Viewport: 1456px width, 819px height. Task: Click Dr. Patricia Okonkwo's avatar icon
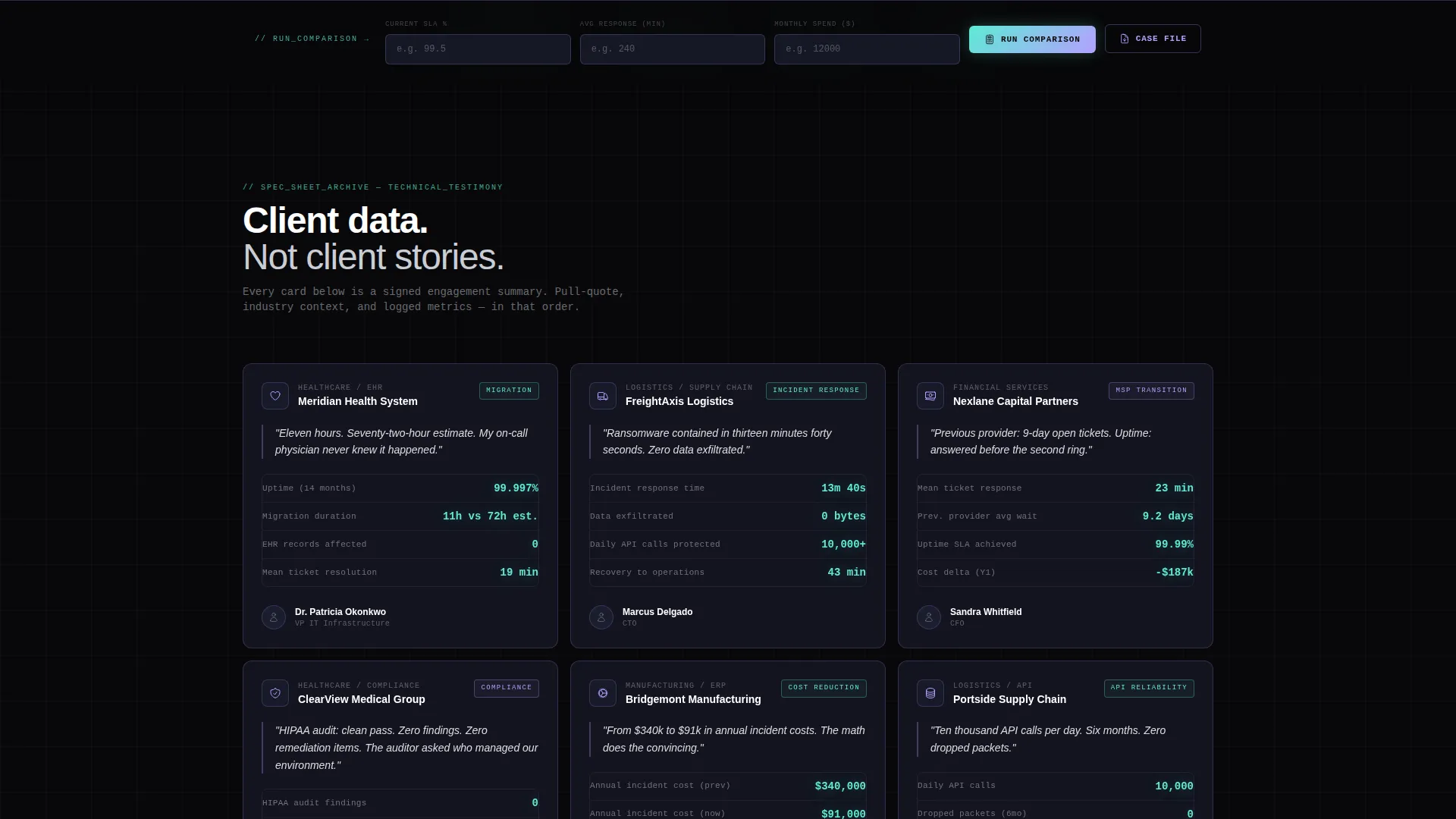coord(274,617)
